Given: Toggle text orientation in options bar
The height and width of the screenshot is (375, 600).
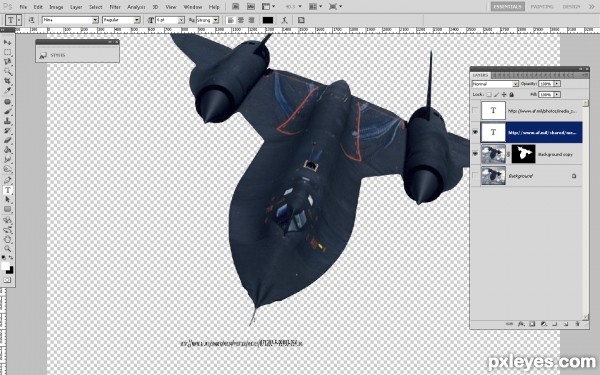Looking at the screenshot, I should (x=31, y=20).
